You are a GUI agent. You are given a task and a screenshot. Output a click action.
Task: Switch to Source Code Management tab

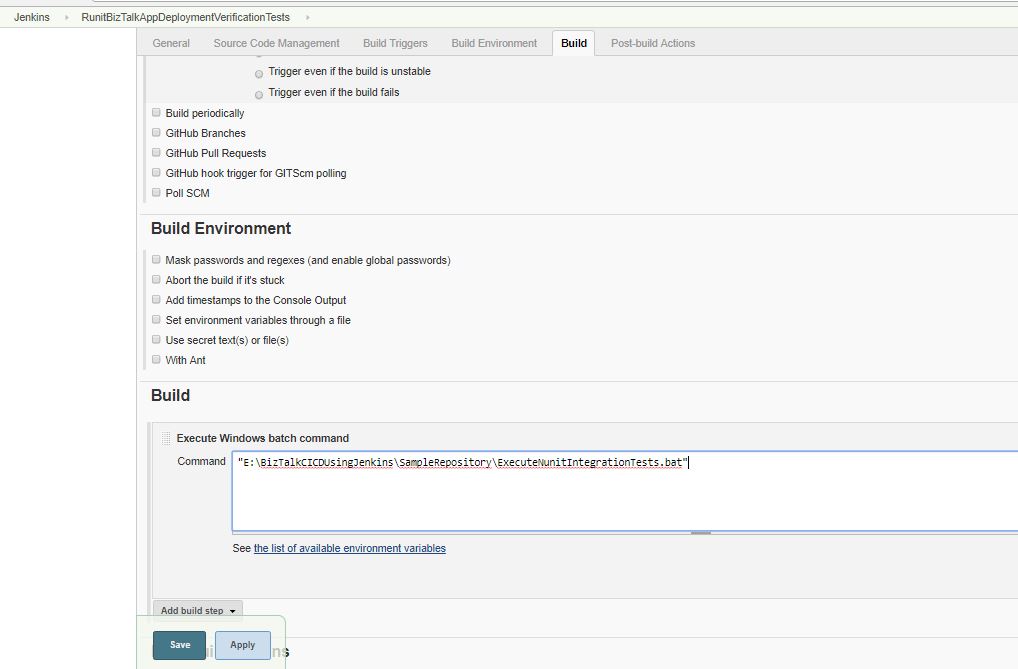277,43
